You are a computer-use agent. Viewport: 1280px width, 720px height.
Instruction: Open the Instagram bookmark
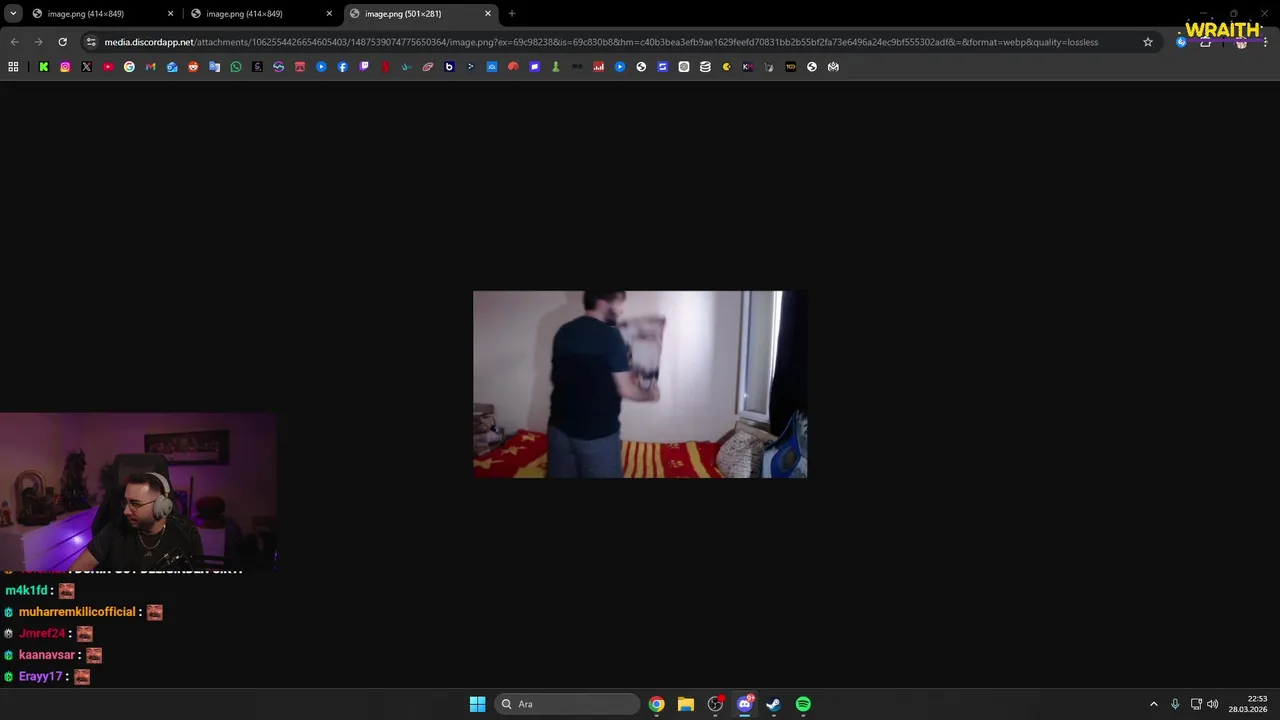coord(65,67)
